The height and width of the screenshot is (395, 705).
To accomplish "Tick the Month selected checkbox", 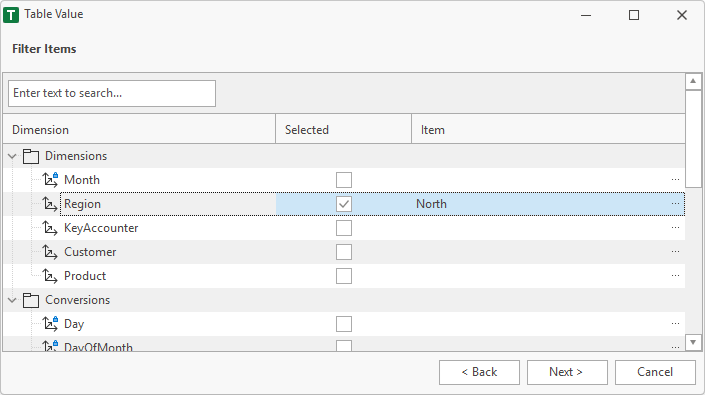I will coord(344,180).
